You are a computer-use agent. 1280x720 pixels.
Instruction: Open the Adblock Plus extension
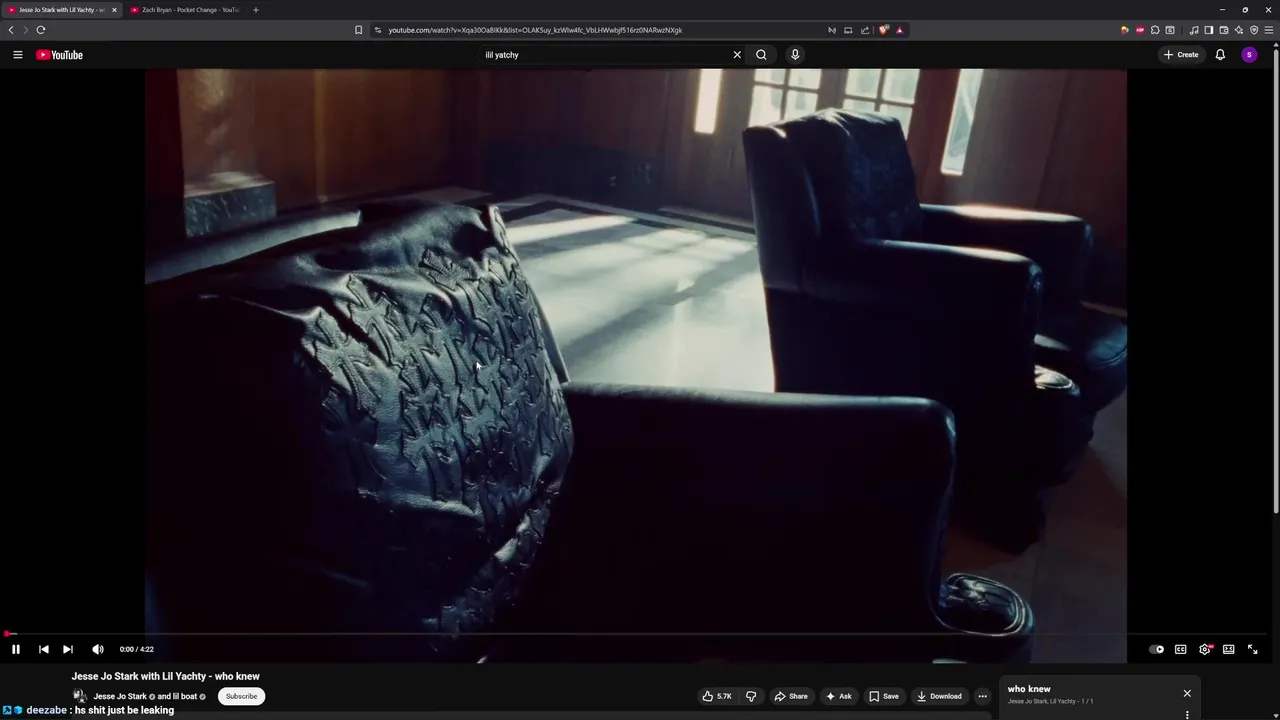tap(1140, 30)
